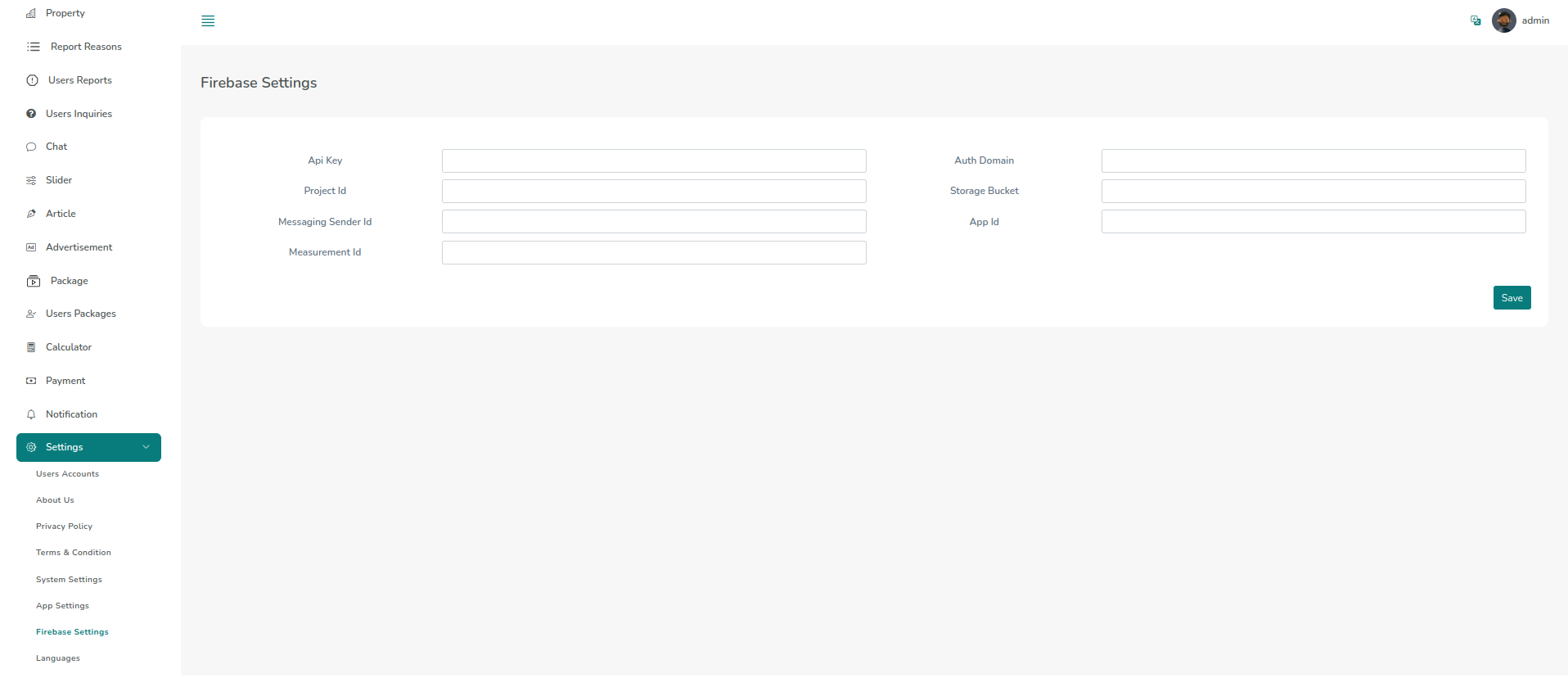Image resolution: width=1568 pixels, height=678 pixels.
Task: Save the Firebase settings
Action: point(1512,298)
